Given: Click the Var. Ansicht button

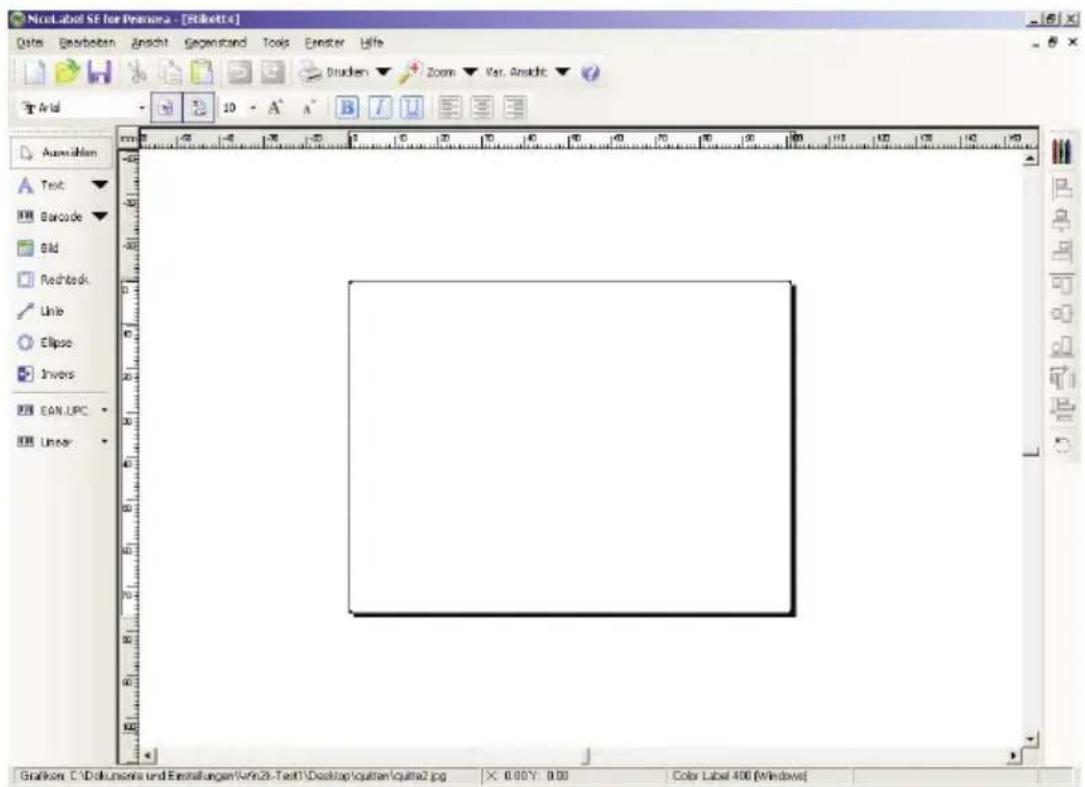Looking at the screenshot, I should pyautogui.click(x=516, y=72).
